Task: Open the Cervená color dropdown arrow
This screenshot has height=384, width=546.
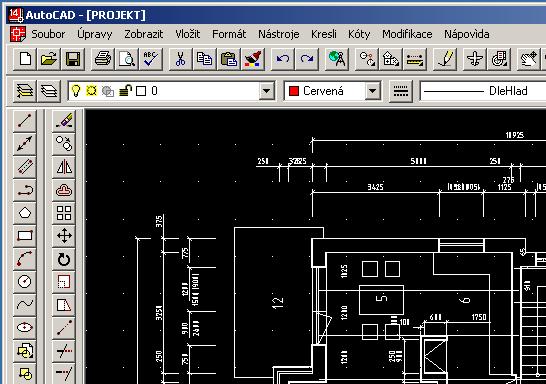Action: (x=372, y=91)
